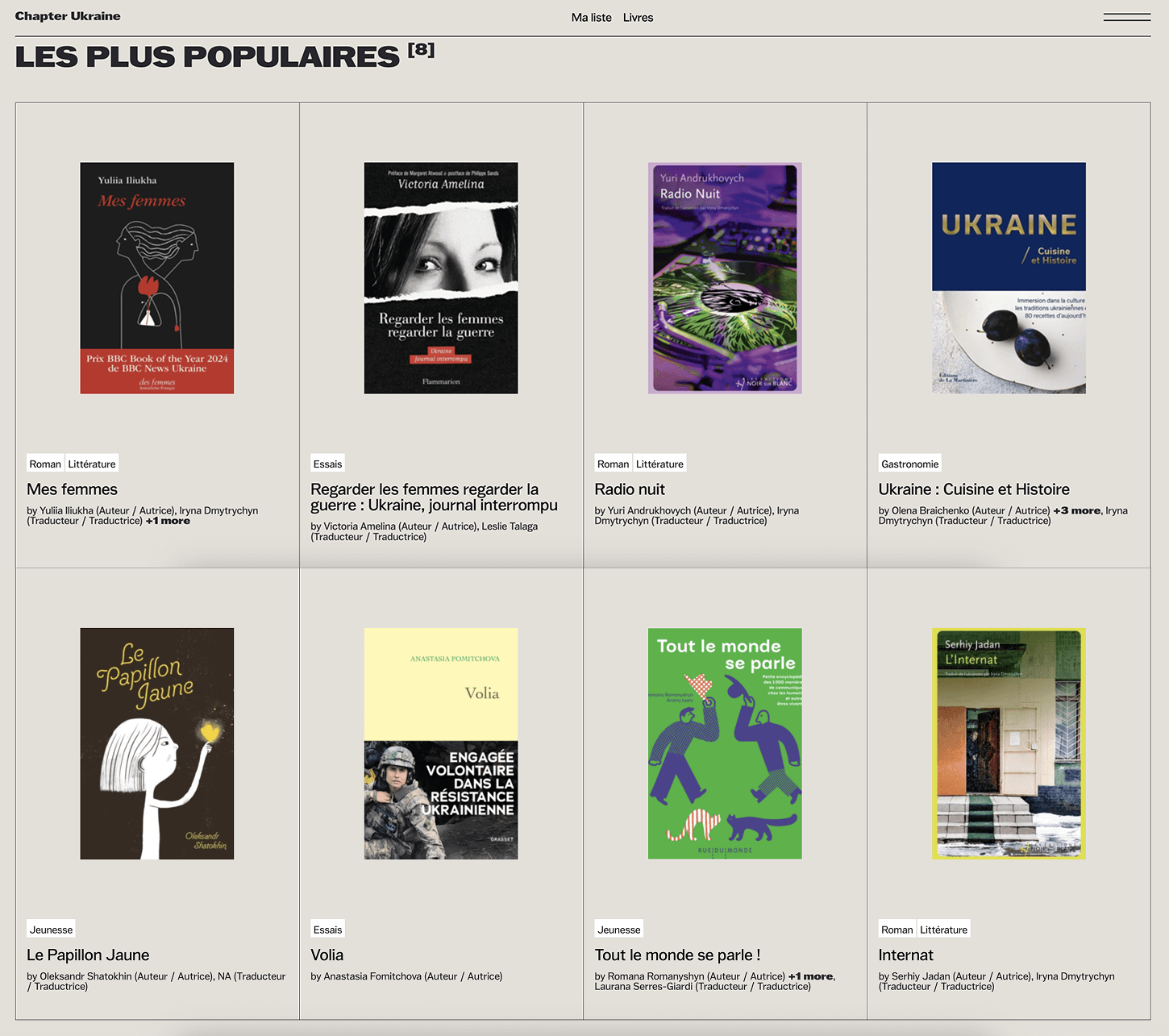Click the Essais tag under Volia
The width and height of the screenshot is (1169, 1036).
point(327,930)
